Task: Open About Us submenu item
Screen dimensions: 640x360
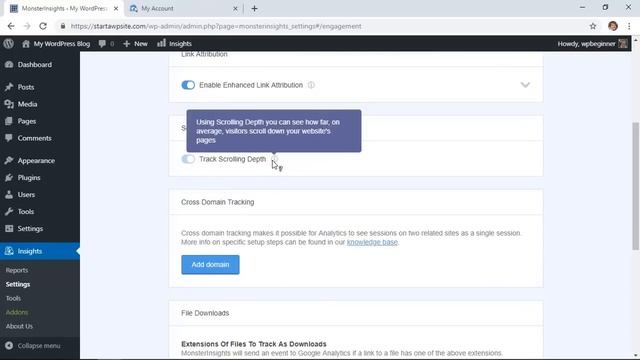Action: (x=19, y=326)
